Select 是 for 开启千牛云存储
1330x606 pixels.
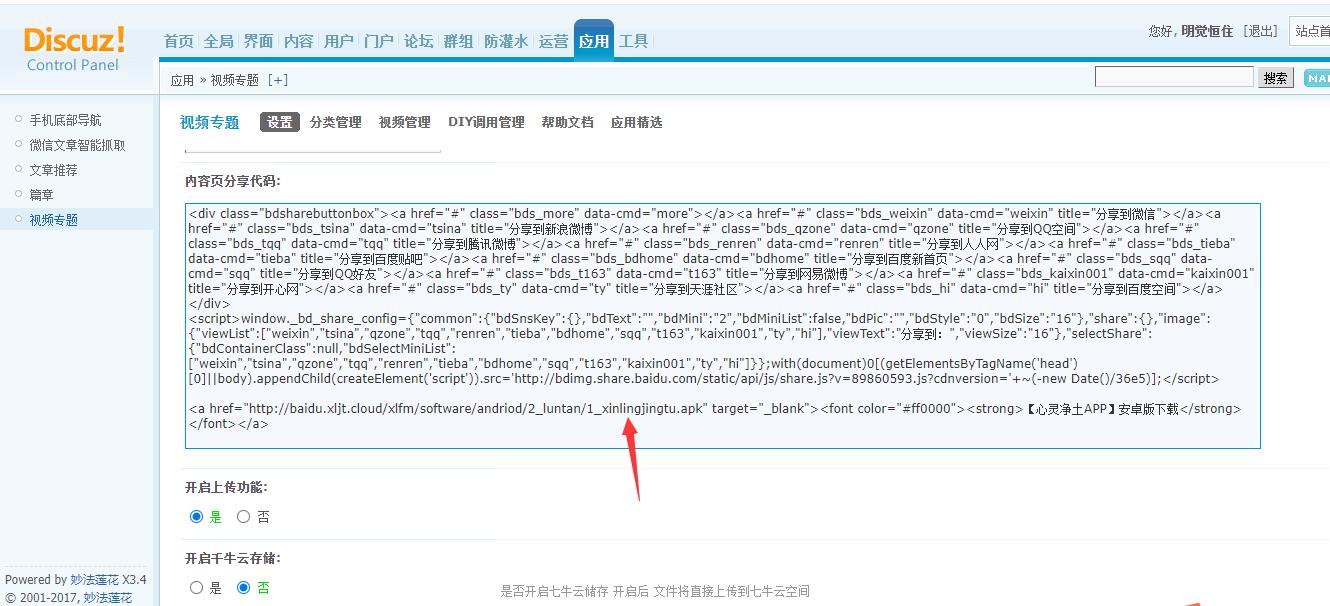tap(197, 588)
